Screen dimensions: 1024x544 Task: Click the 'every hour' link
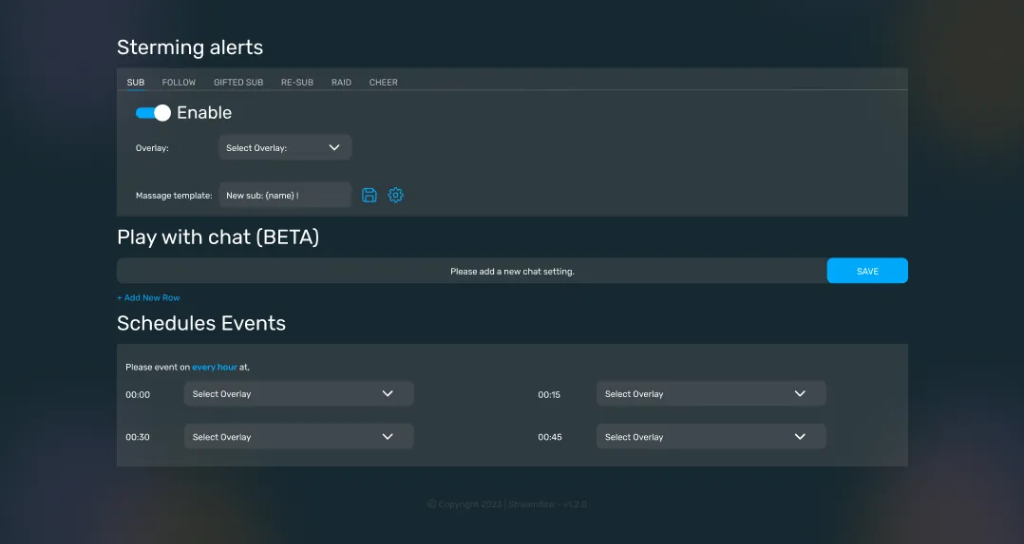[x=214, y=367]
